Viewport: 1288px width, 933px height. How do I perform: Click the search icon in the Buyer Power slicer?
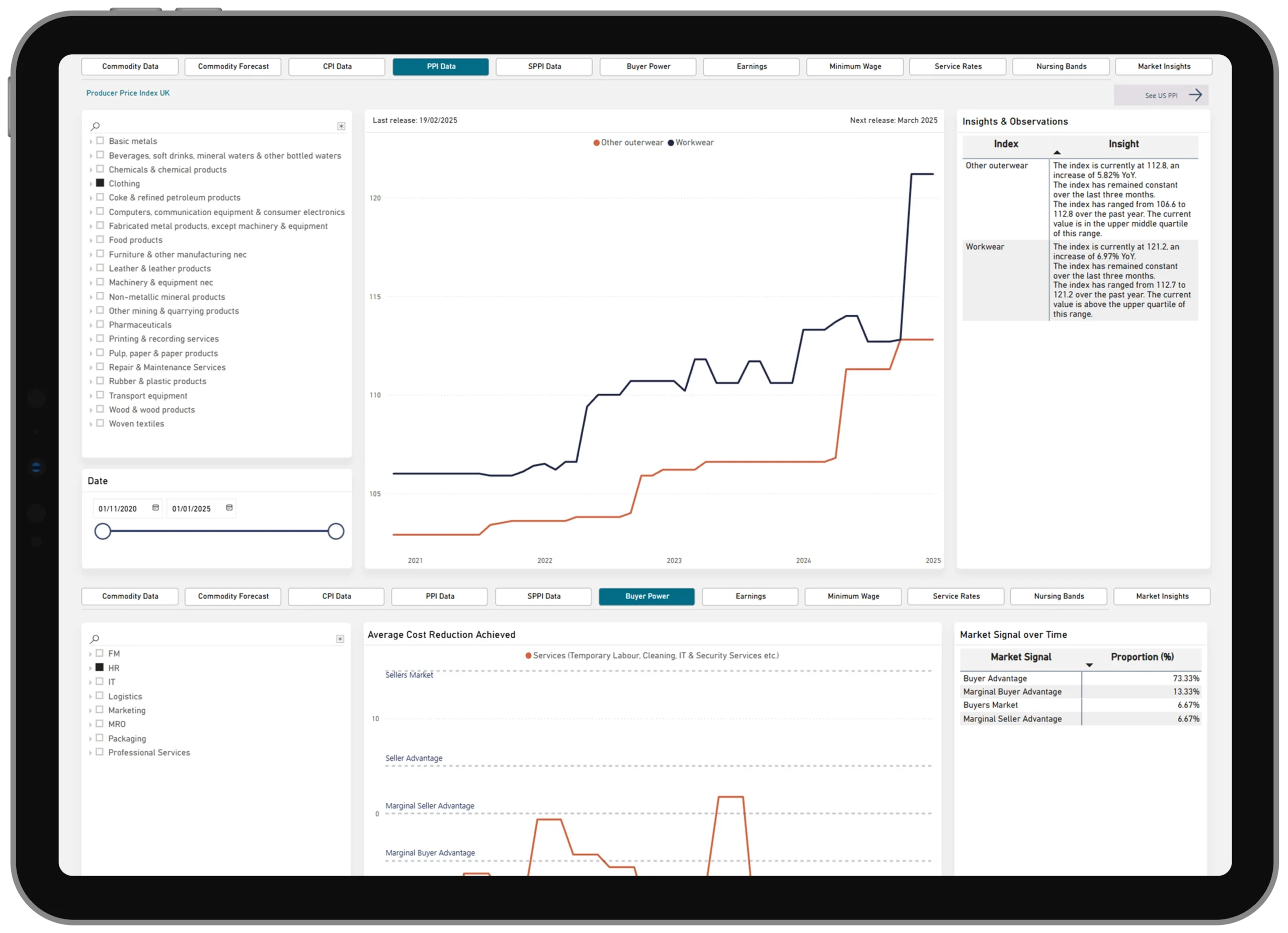(x=95, y=639)
